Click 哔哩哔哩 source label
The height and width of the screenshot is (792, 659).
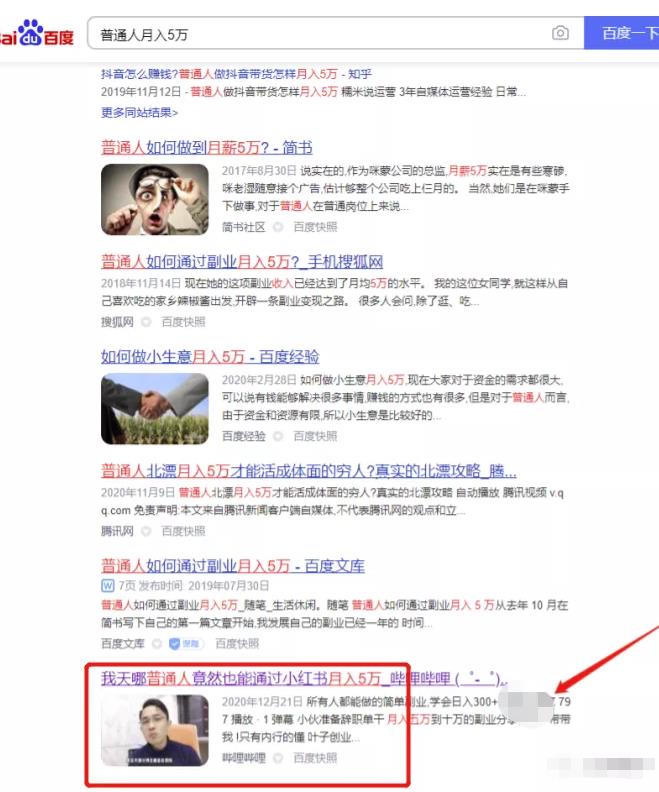point(244,758)
